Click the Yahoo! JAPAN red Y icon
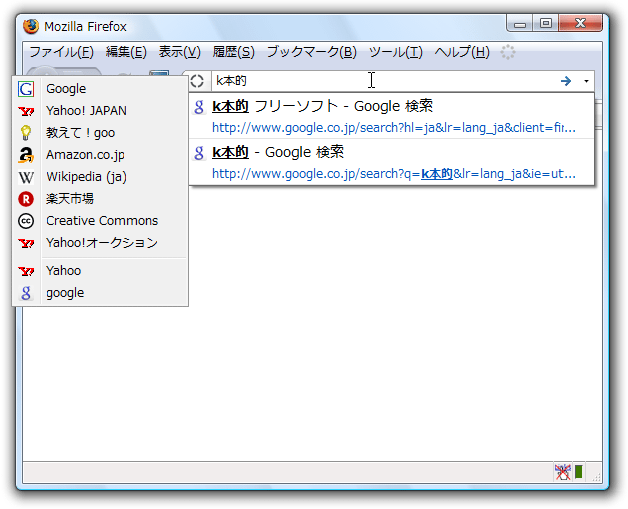Viewport: 628px width, 509px height. (x=26, y=111)
